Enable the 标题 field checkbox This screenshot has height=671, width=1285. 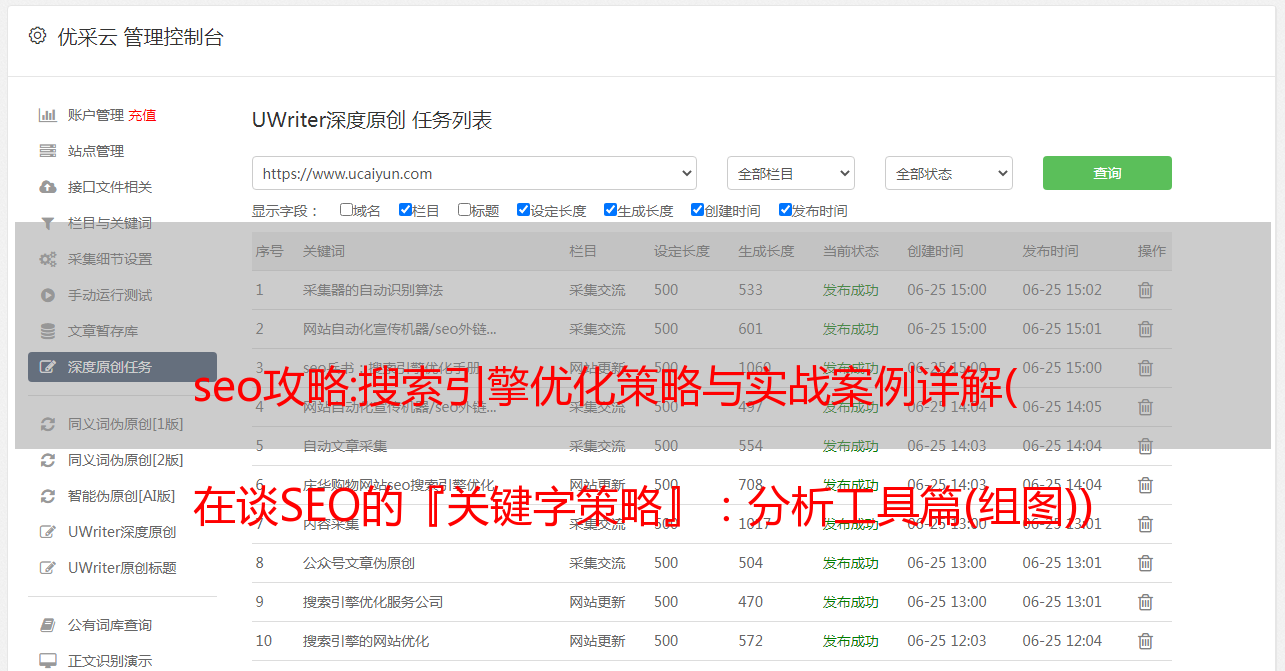[464, 210]
